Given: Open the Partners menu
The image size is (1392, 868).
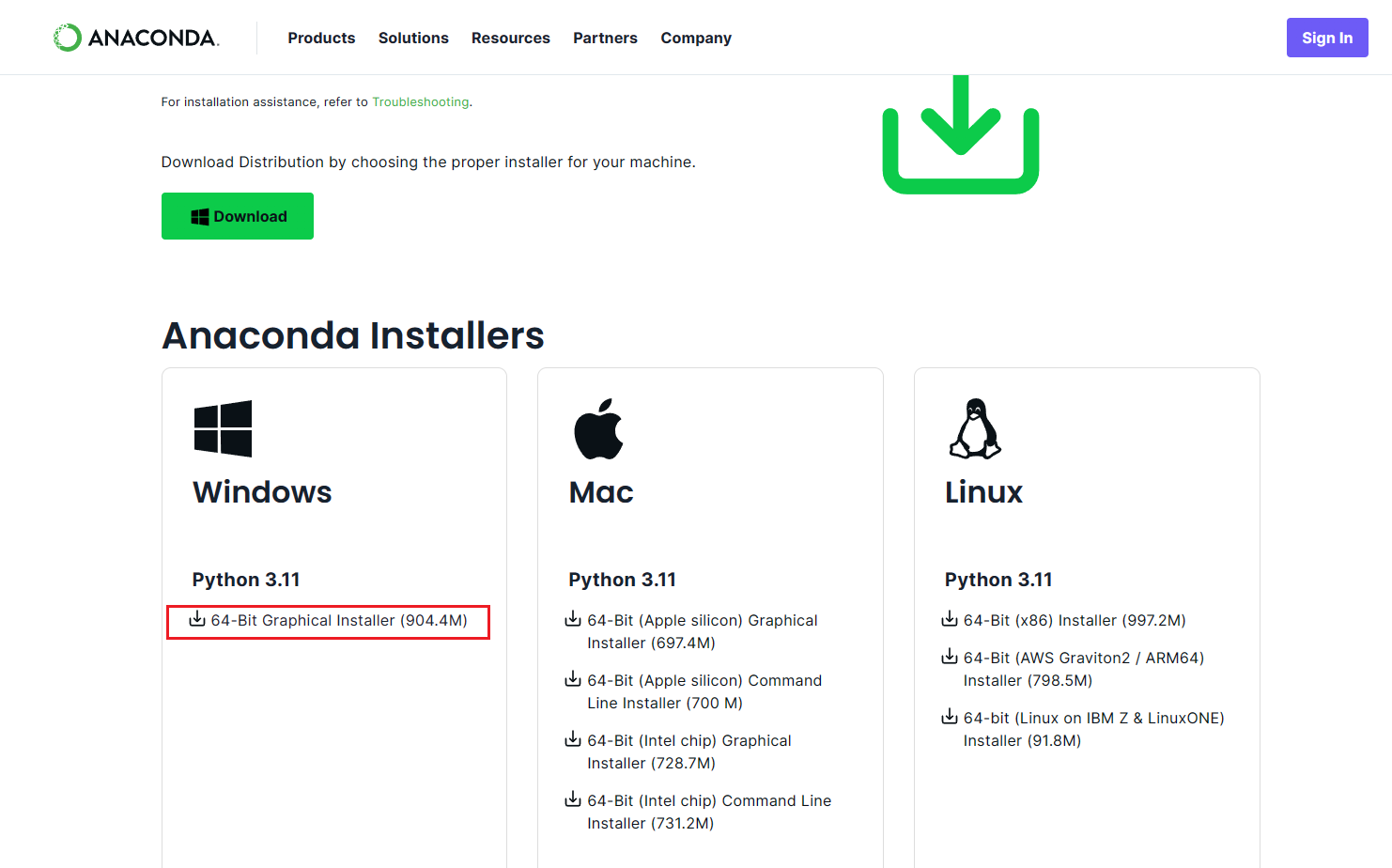Looking at the screenshot, I should pyautogui.click(x=605, y=38).
